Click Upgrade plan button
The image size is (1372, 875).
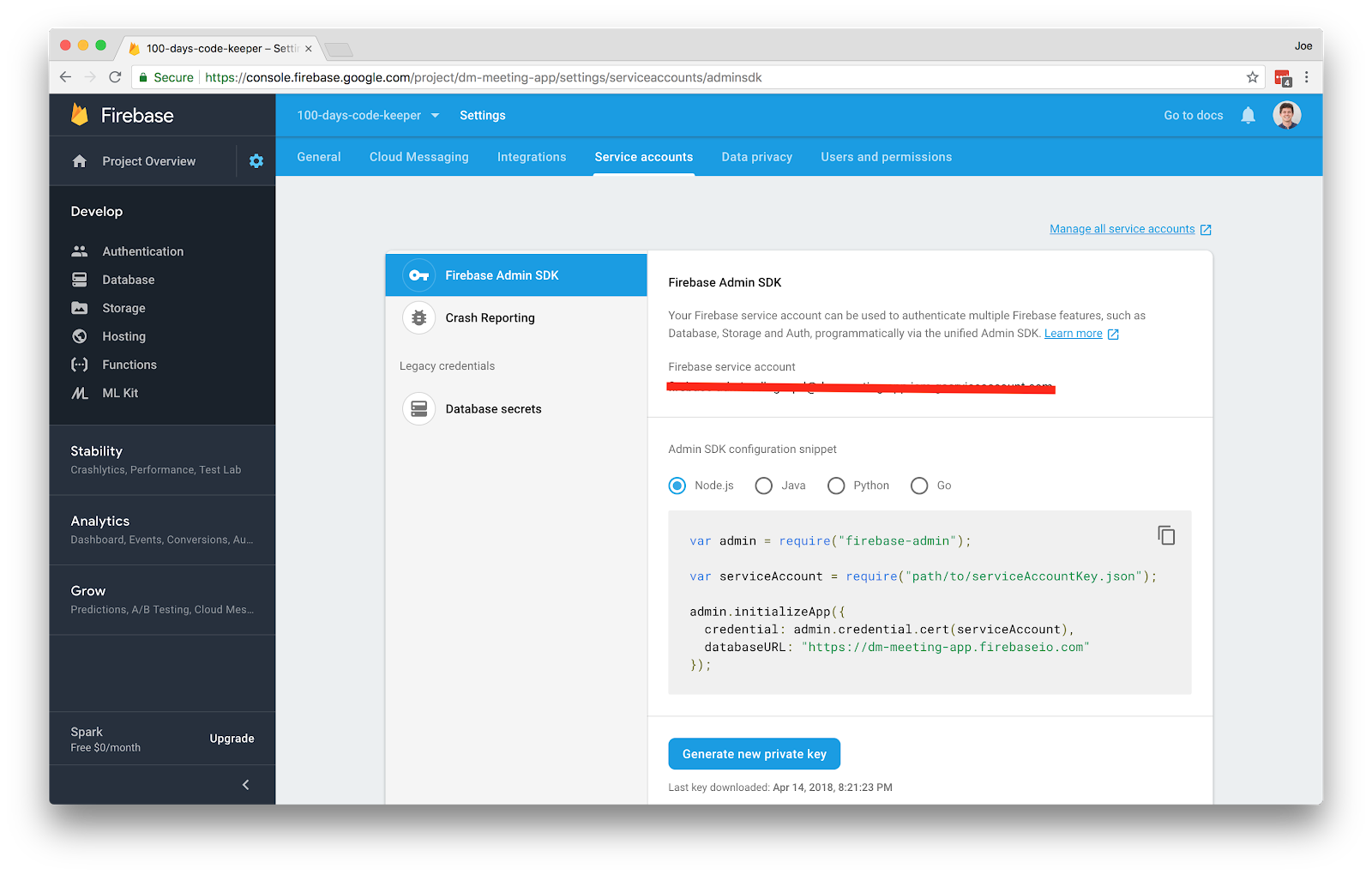pos(232,739)
